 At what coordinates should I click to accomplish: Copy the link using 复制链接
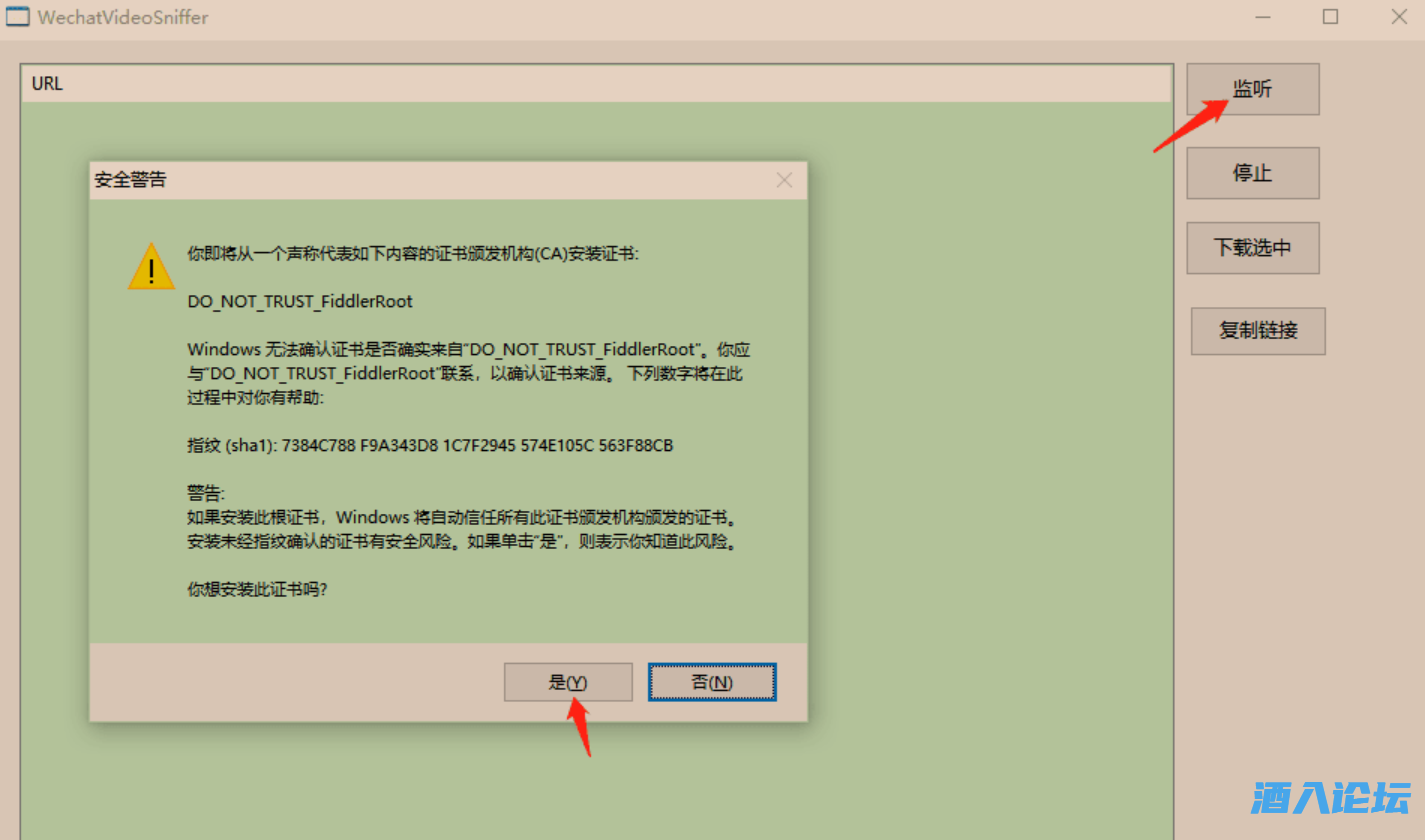pyautogui.click(x=1258, y=331)
